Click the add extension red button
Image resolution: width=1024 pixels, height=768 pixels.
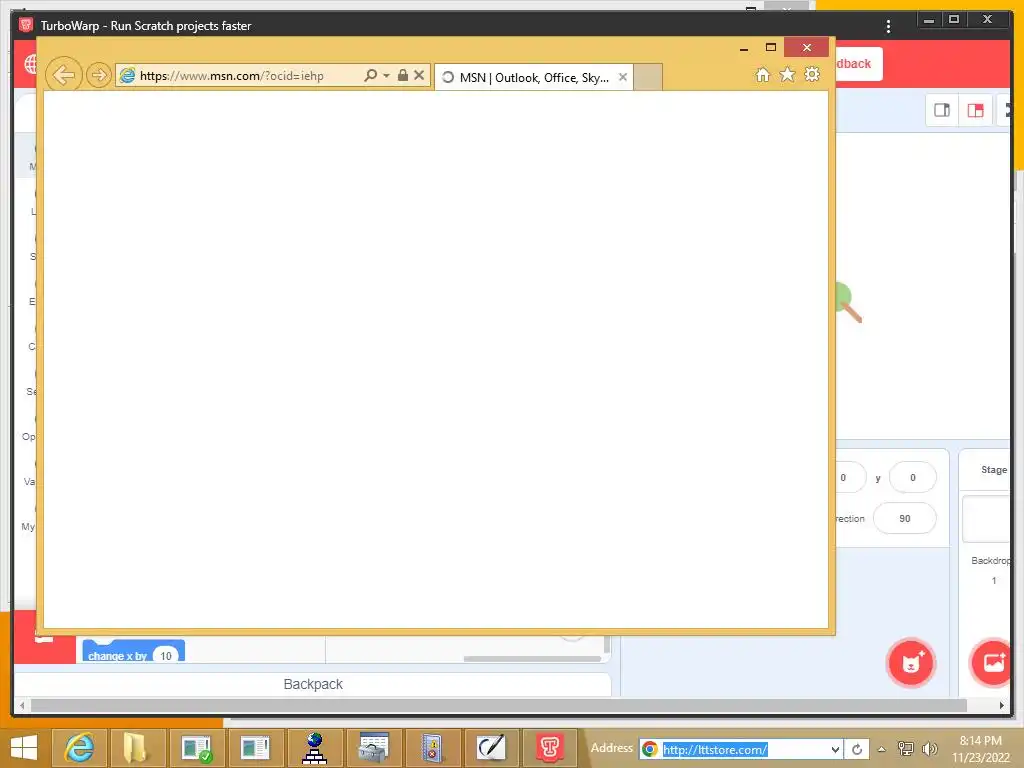click(44, 637)
